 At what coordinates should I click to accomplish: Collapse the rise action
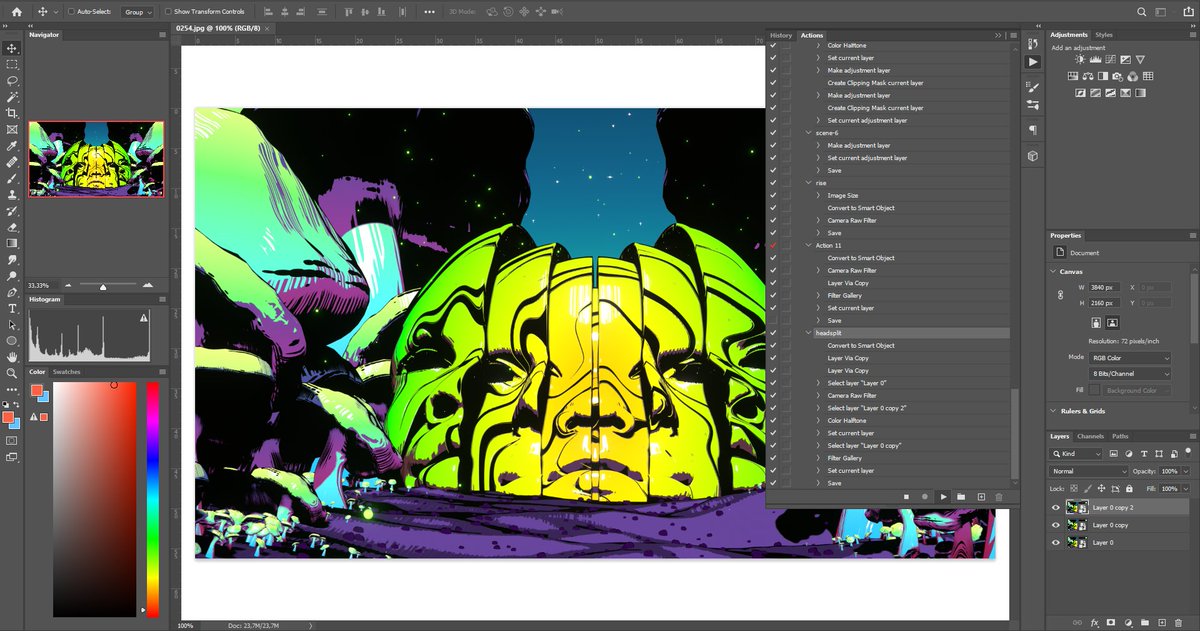(x=808, y=183)
